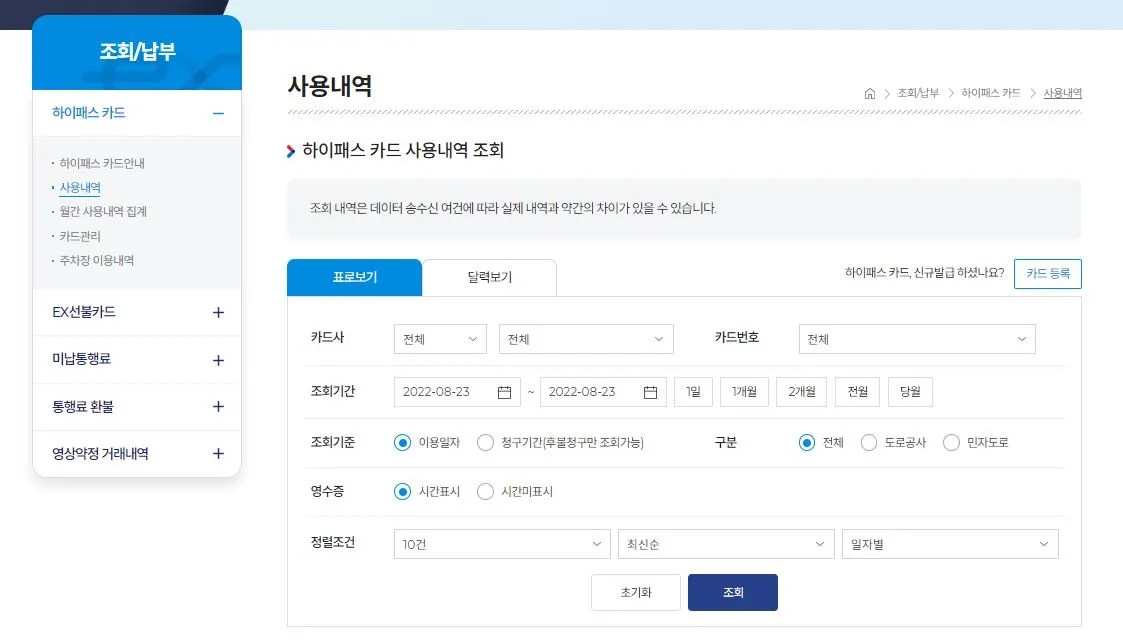Open the end date calendar picker icon
This screenshot has height=642, width=1123.
point(653,391)
